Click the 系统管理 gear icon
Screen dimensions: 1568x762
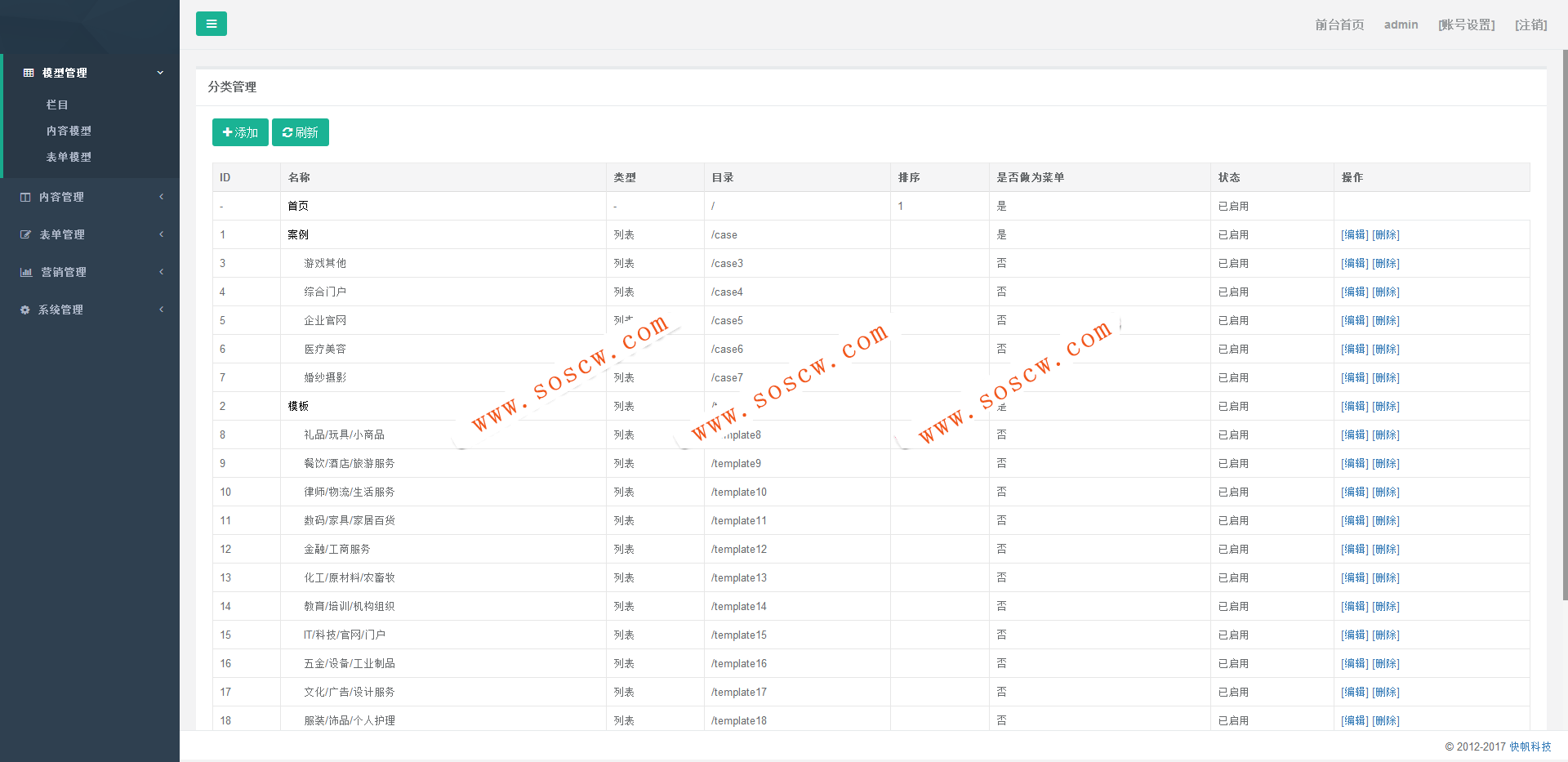coord(24,310)
